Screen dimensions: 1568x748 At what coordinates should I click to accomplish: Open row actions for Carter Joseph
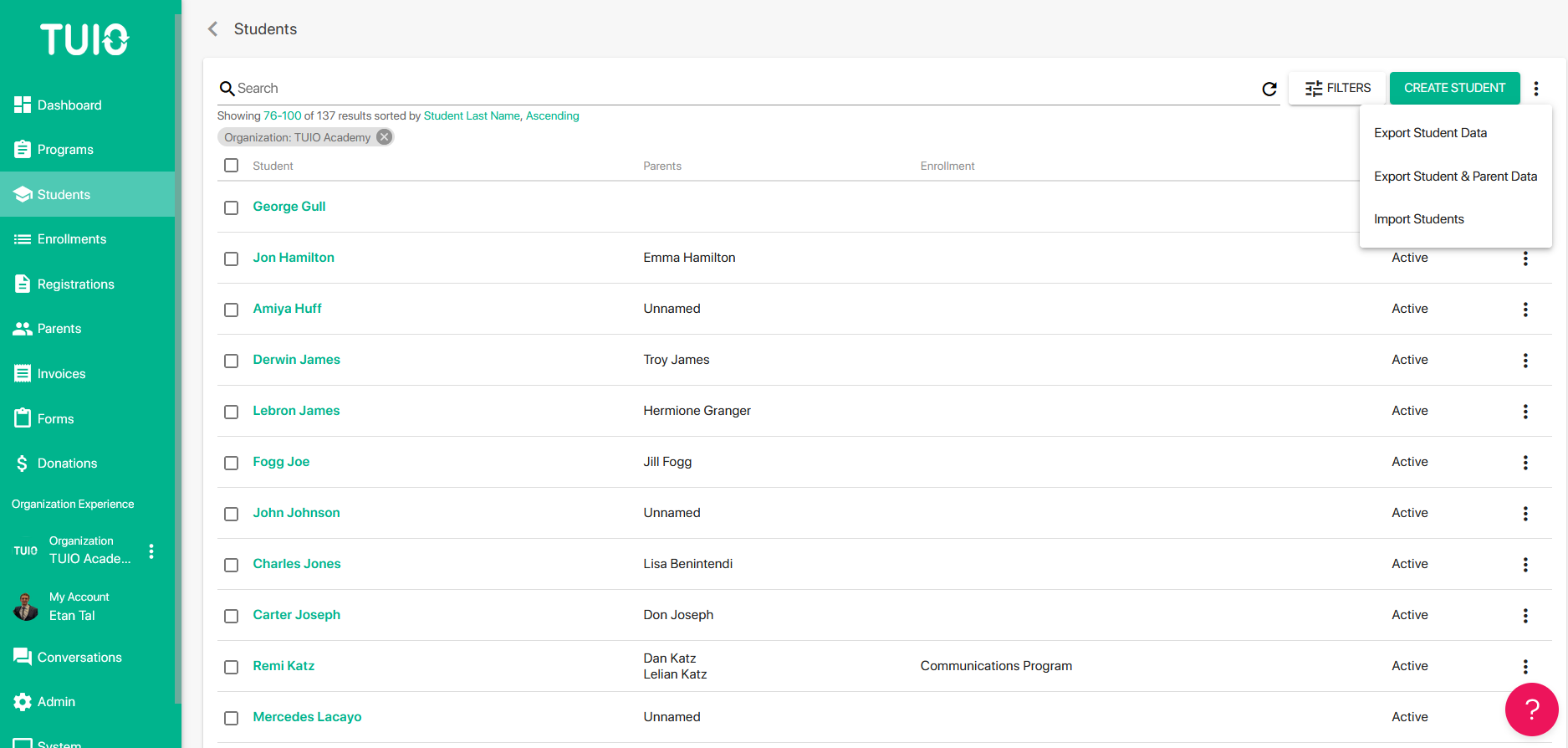pos(1525,616)
